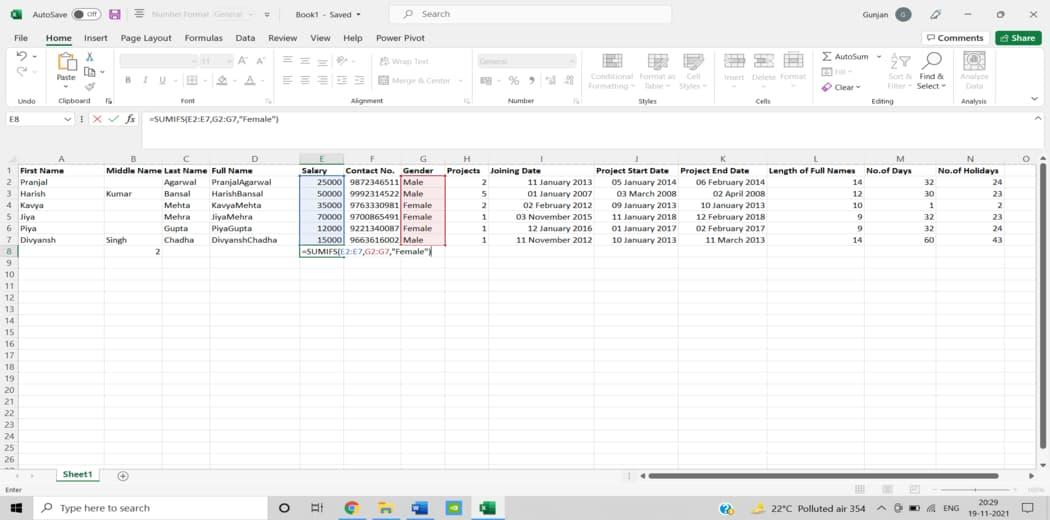Cancel the formula entry with X
1050x520 pixels.
97,119
